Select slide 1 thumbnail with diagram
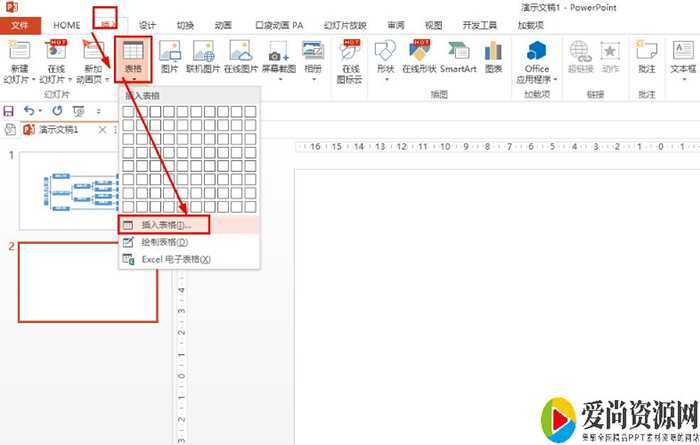 pyautogui.click(x=88, y=190)
